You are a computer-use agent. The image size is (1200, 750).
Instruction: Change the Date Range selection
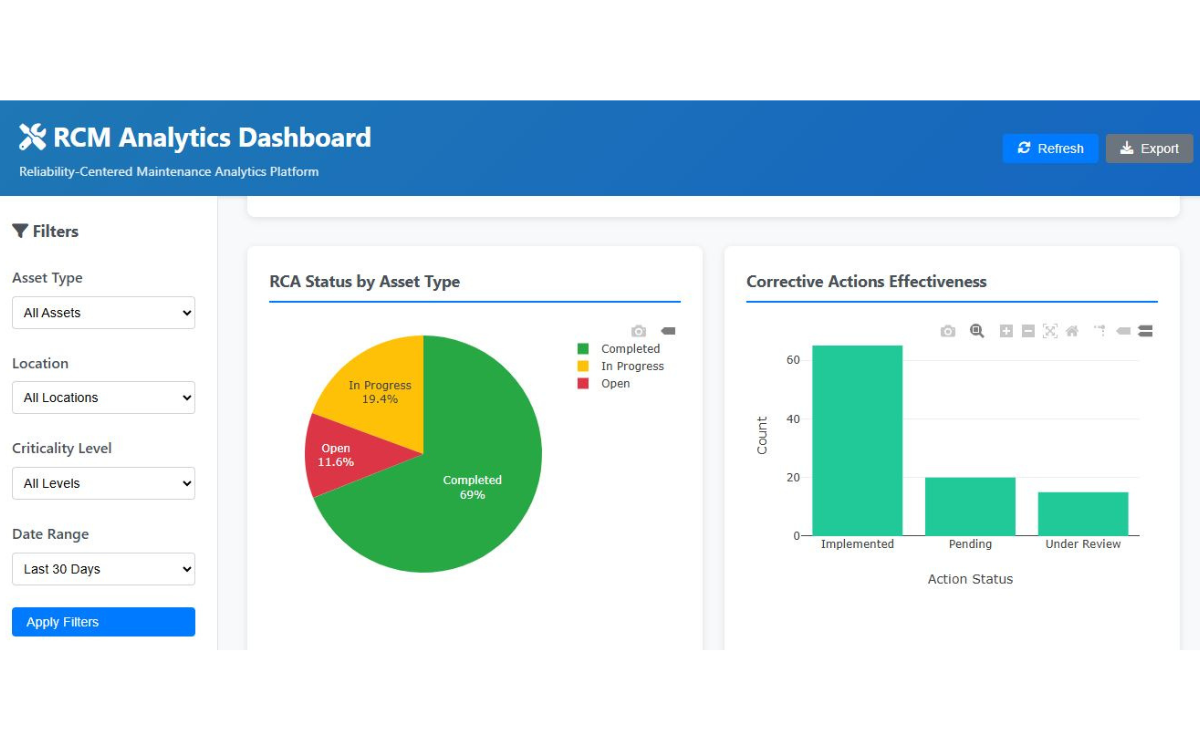(103, 568)
